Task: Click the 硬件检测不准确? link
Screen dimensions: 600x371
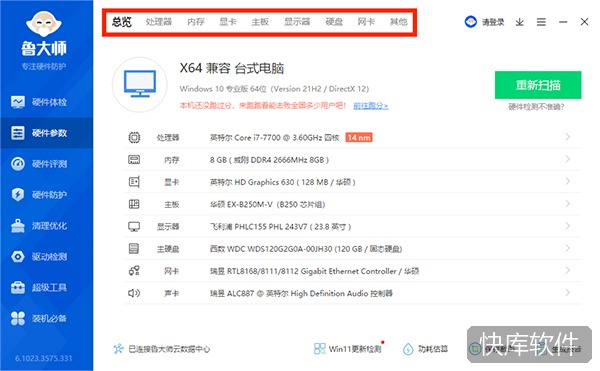Action: click(x=536, y=107)
